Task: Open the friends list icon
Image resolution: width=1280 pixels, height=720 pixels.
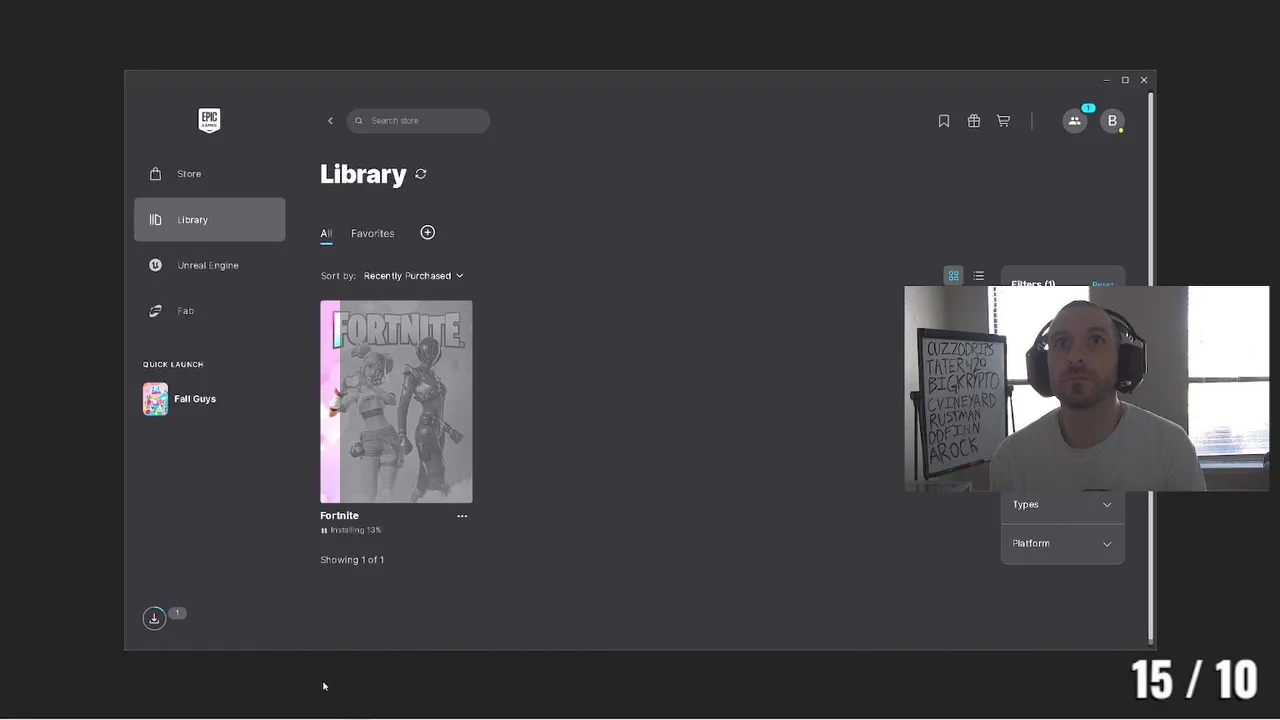Action: point(1074,121)
